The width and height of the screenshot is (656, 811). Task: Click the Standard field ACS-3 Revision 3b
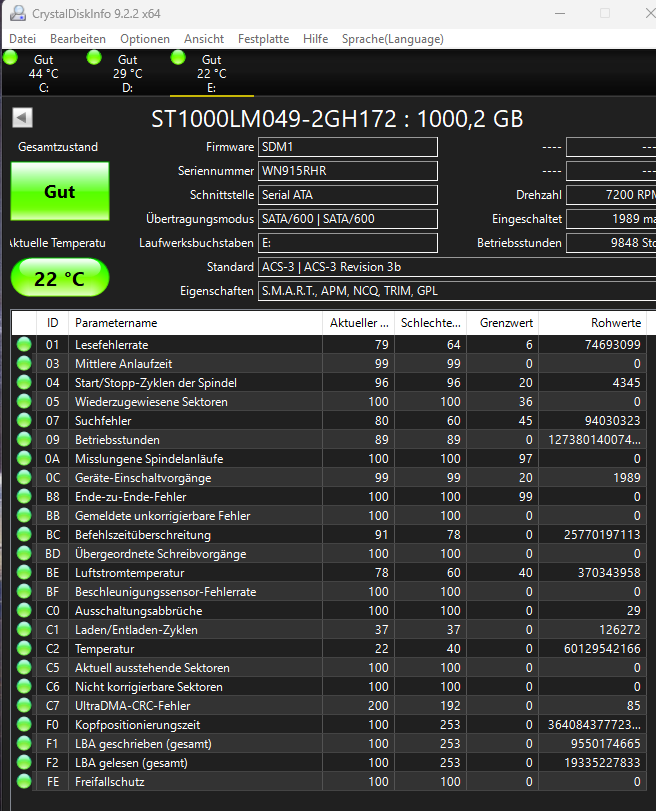pos(457,267)
